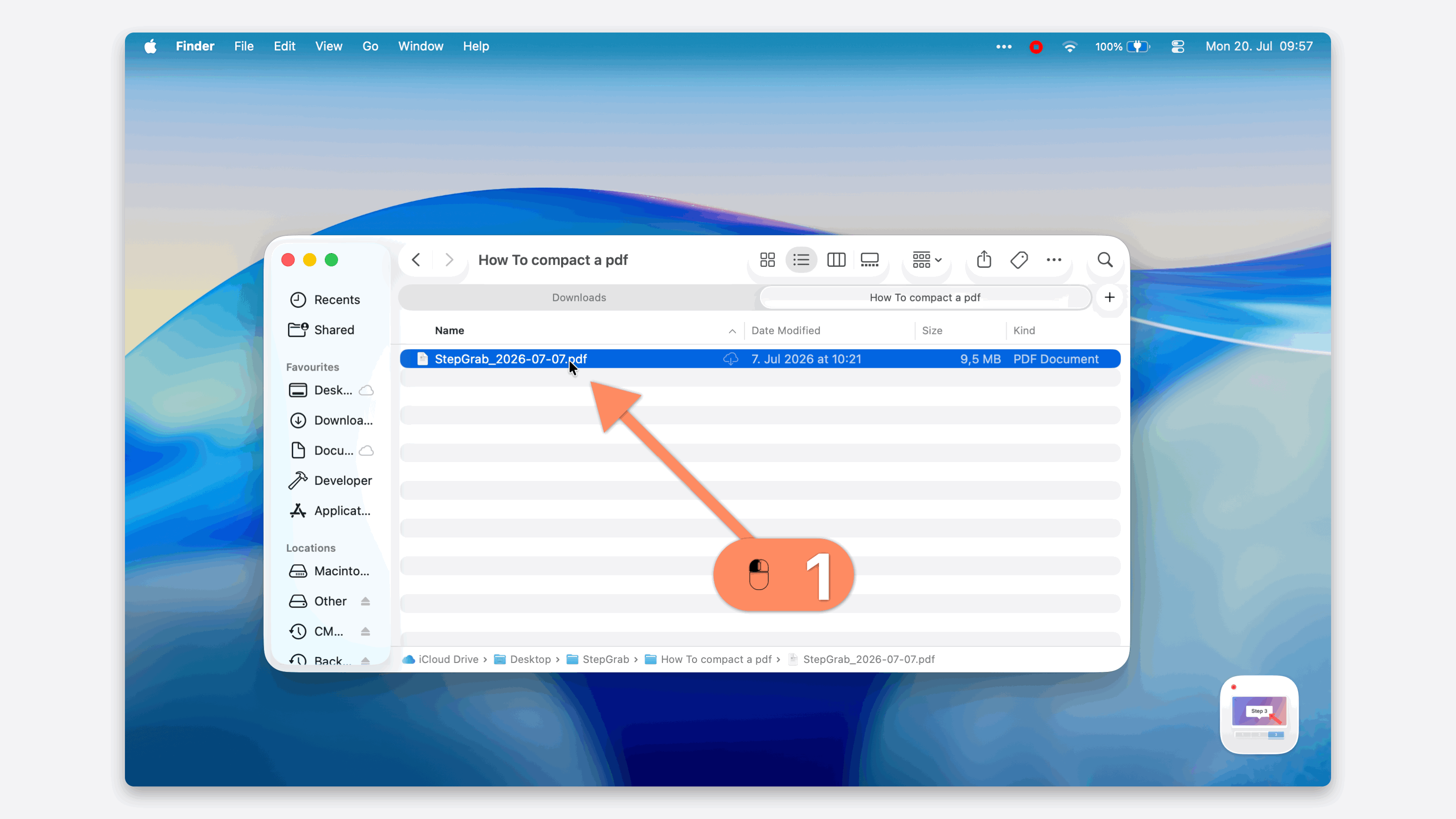
Task: Open the Go menu
Action: coord(370,46)
